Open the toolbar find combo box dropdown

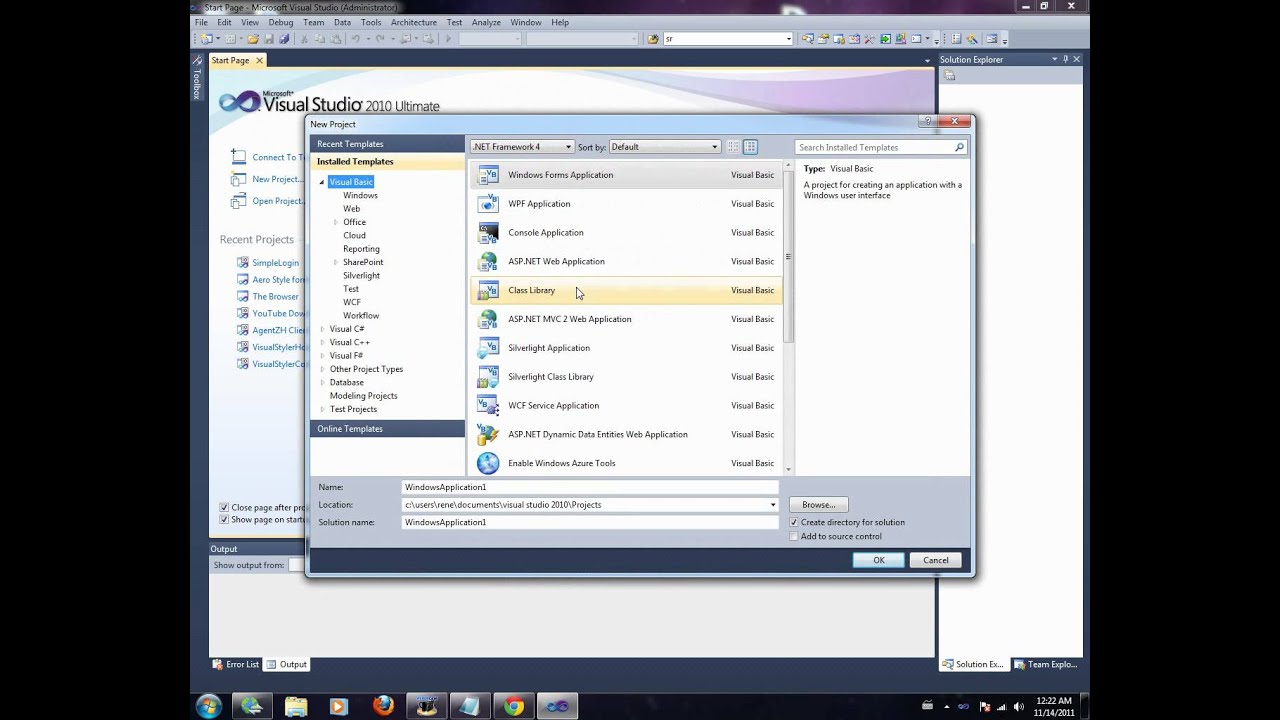pyautogui.click(x=788, y=39)
